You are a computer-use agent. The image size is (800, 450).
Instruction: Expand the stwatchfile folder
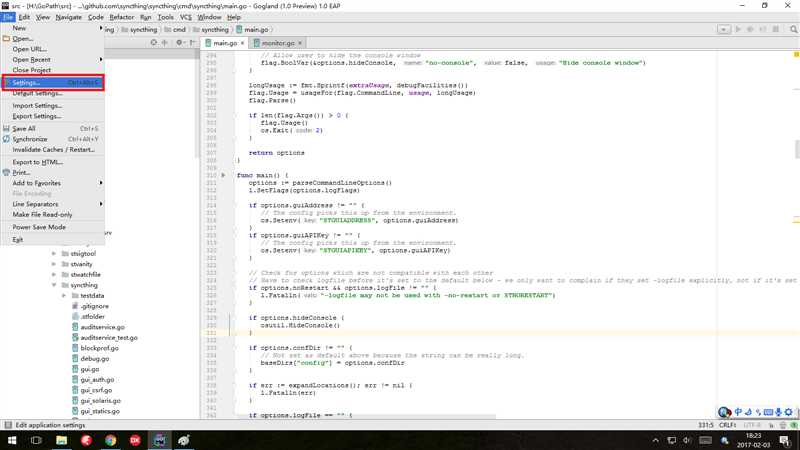54,274
